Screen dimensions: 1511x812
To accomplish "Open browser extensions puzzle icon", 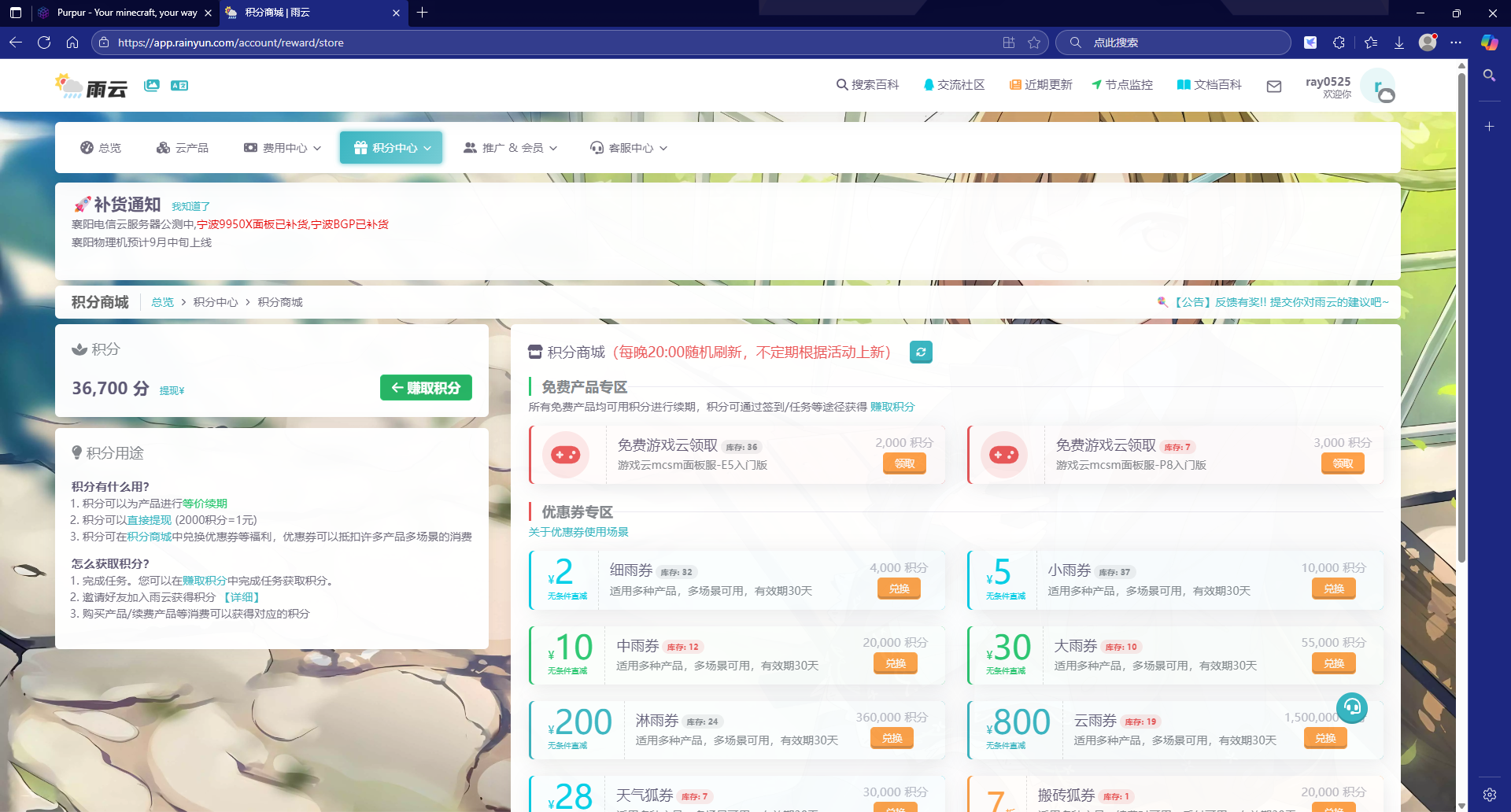I will tap(1339, 42).
